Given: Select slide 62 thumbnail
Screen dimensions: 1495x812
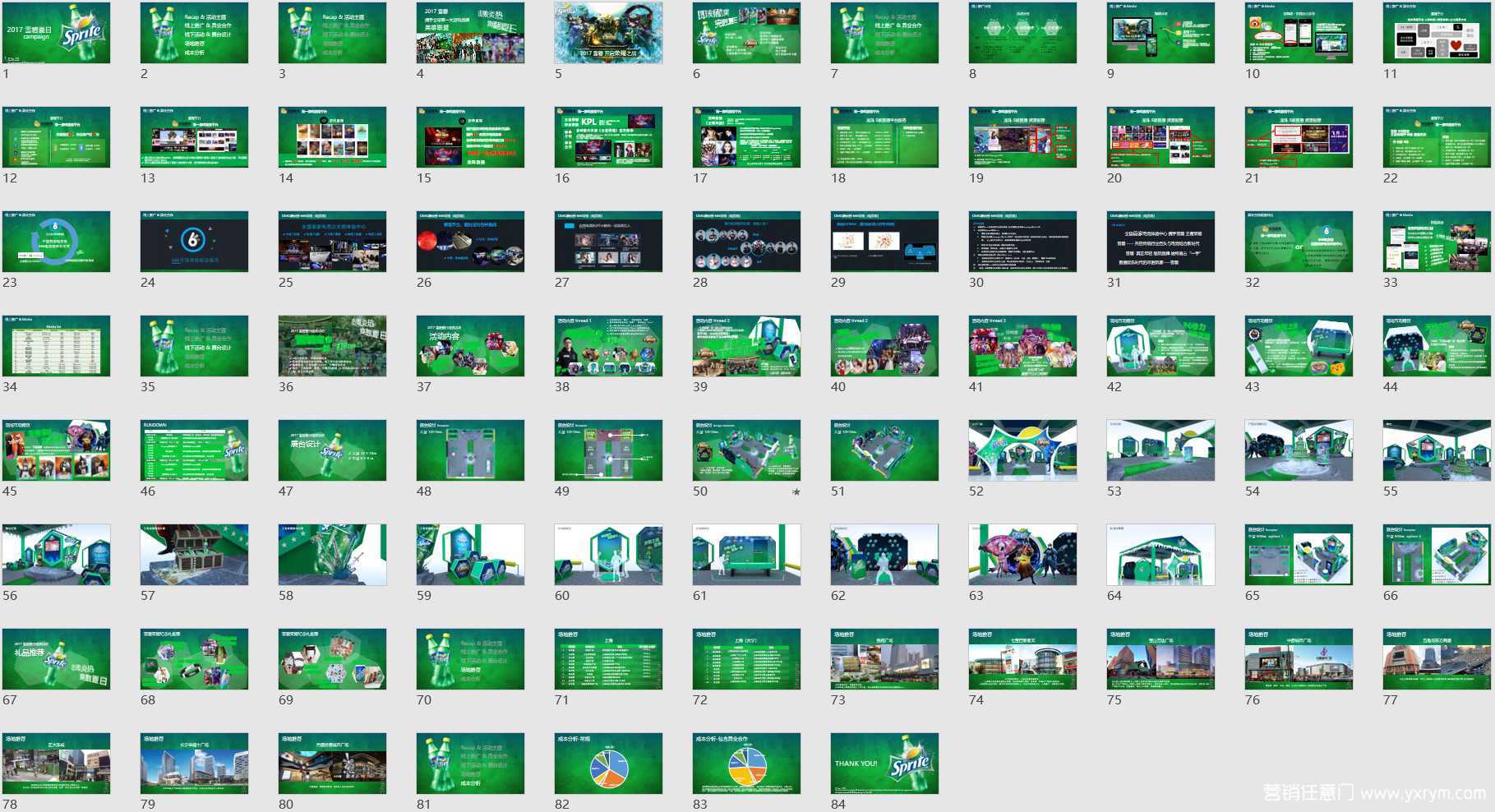Looking at the screenshot, I should click(884, 555).
